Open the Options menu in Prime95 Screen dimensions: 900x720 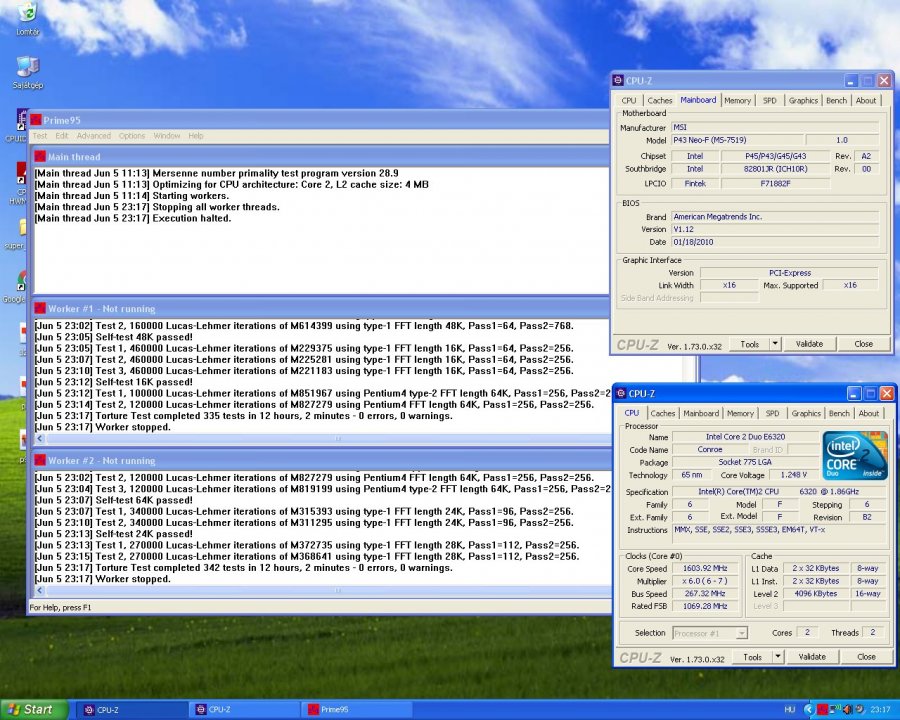click(132, 136)
